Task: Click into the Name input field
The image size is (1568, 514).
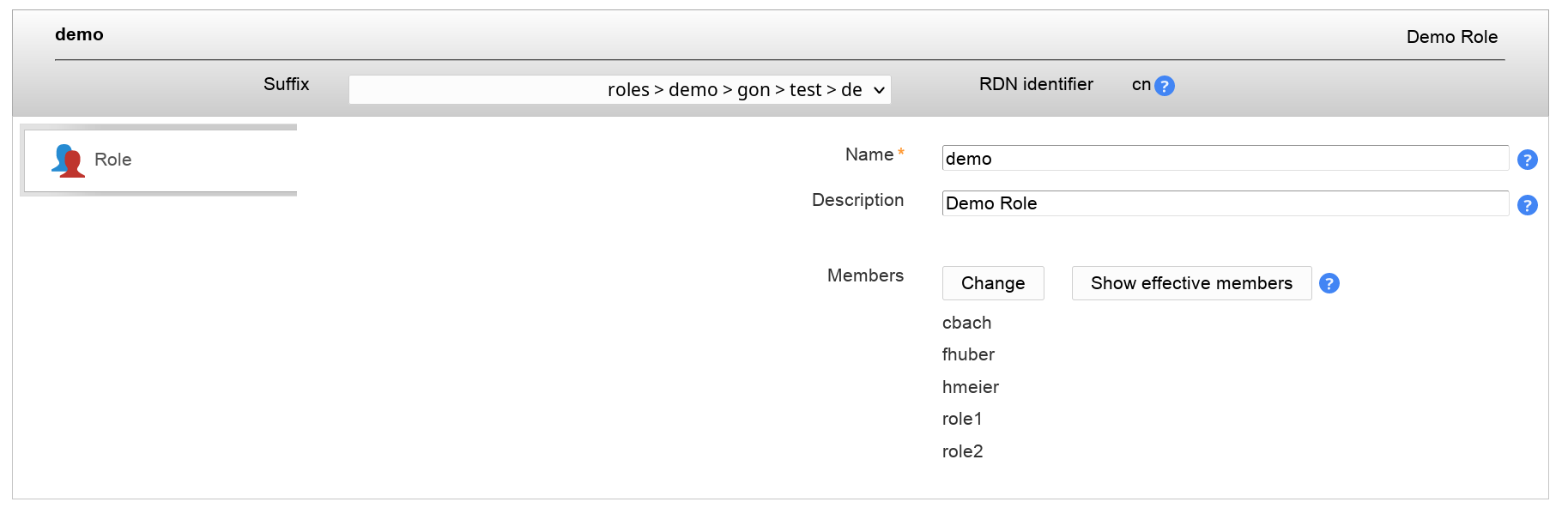Action: (1224, 159)
